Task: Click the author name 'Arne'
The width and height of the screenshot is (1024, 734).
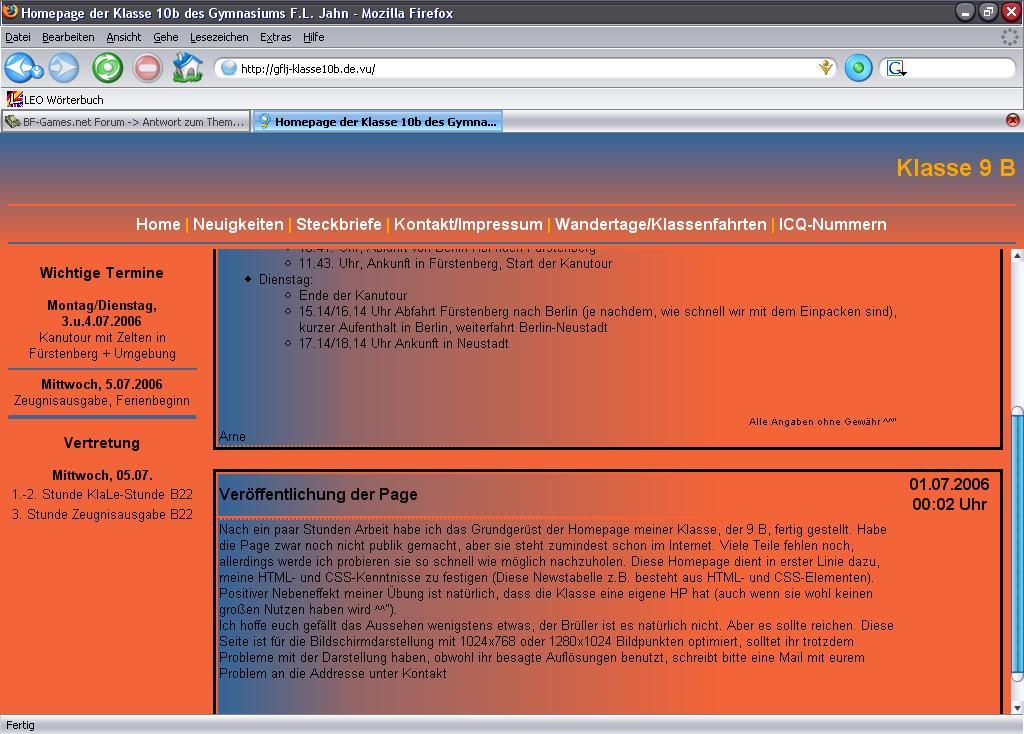Action: coord(232,436)
